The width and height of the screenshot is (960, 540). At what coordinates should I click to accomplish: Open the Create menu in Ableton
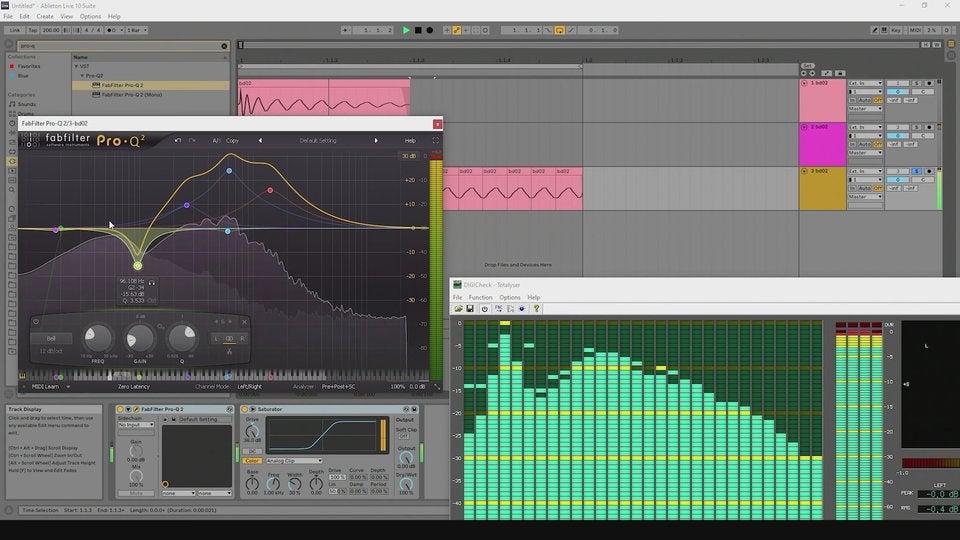coord(45,16)
